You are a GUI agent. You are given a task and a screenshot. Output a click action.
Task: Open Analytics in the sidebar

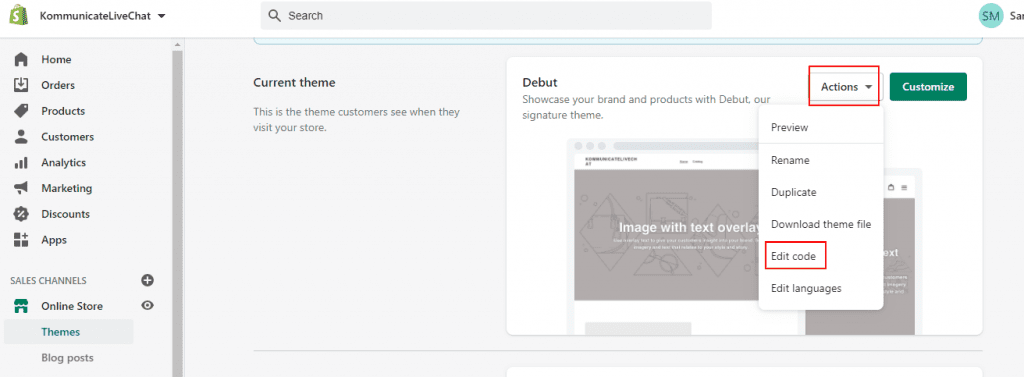[64, 163]
